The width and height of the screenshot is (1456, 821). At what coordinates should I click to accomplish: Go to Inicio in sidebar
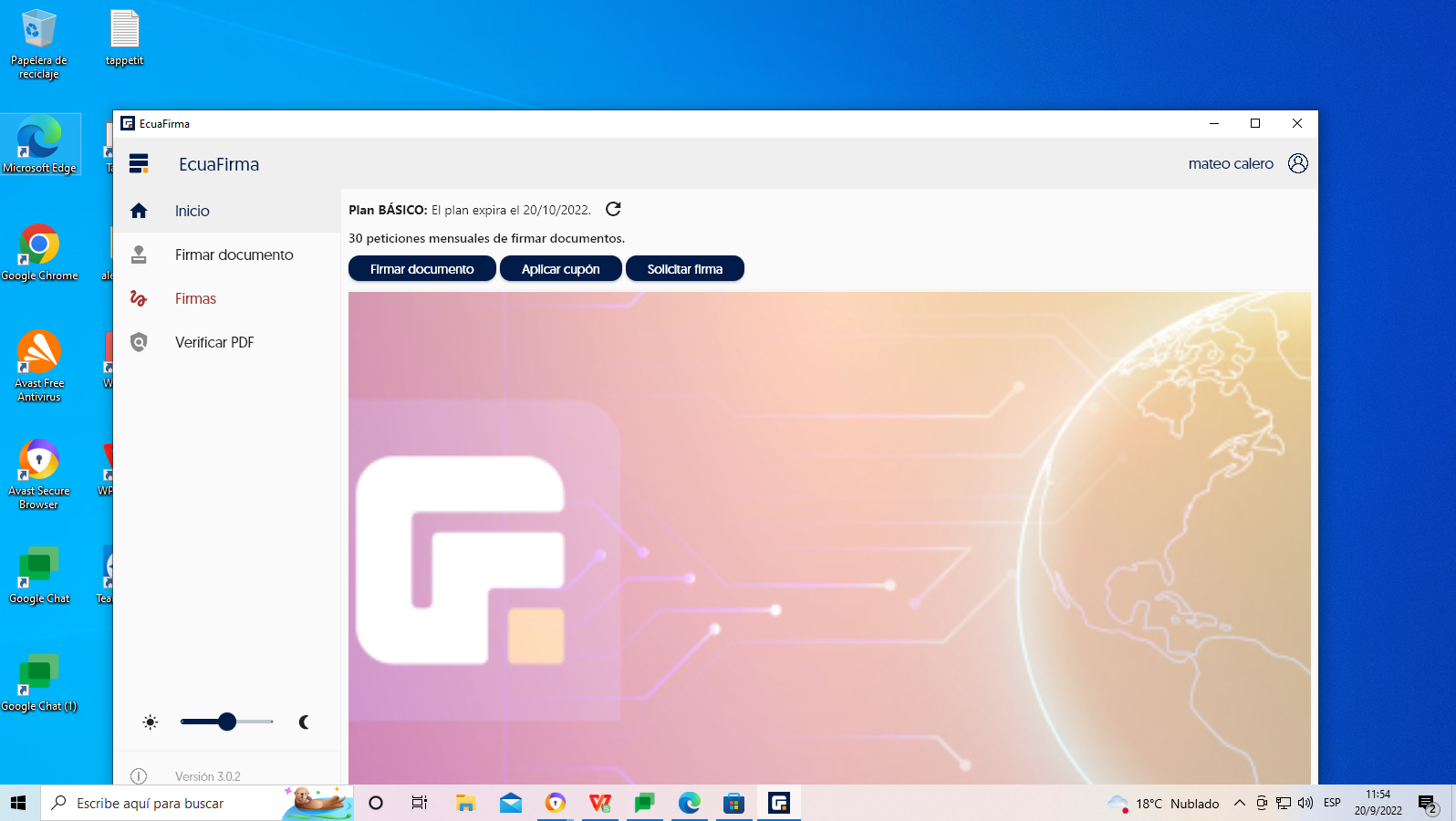coord(226,211)
